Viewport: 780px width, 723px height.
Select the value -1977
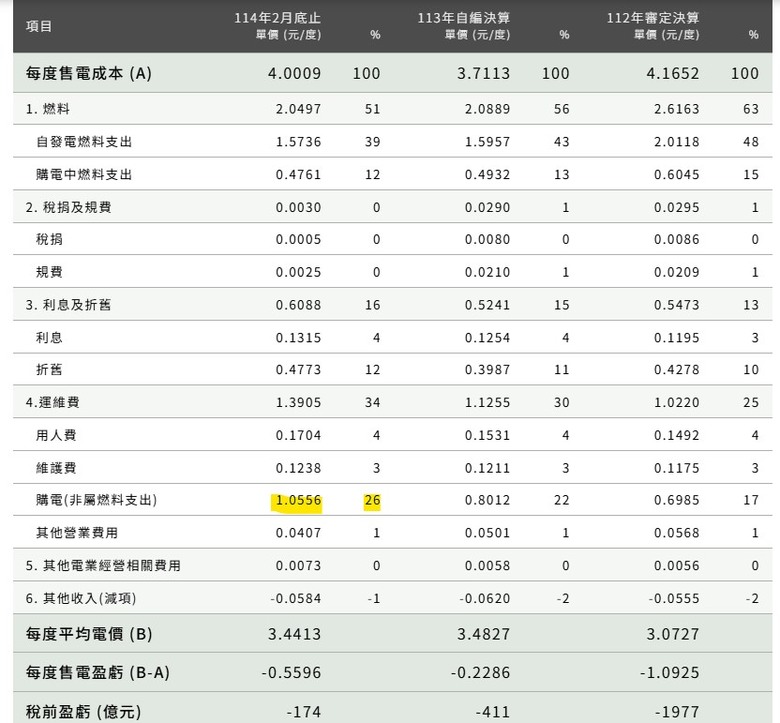[x=677, y=712]
